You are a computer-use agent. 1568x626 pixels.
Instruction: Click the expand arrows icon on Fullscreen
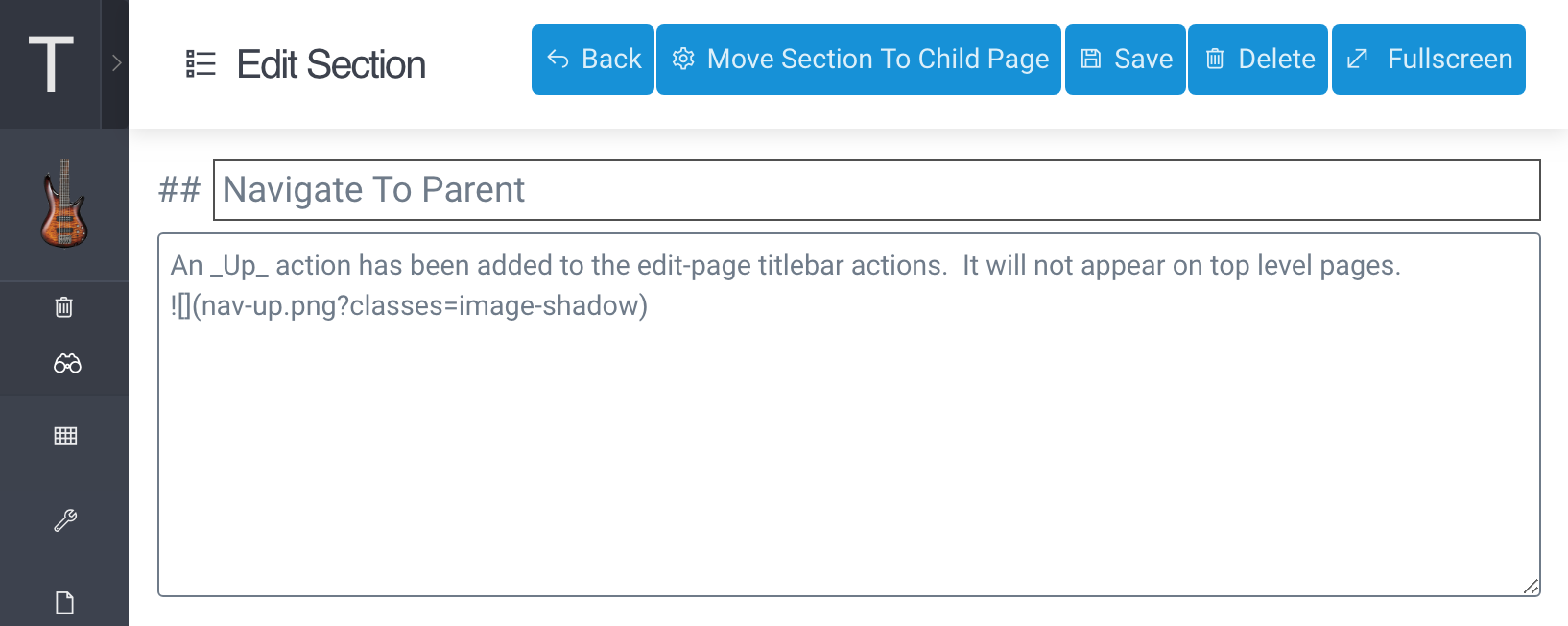click(1357, 60)
